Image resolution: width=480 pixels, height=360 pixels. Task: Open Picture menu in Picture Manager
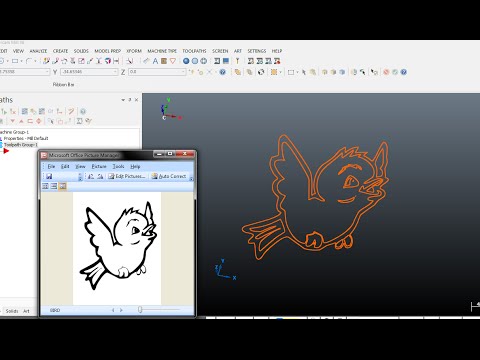pos(99,166)
